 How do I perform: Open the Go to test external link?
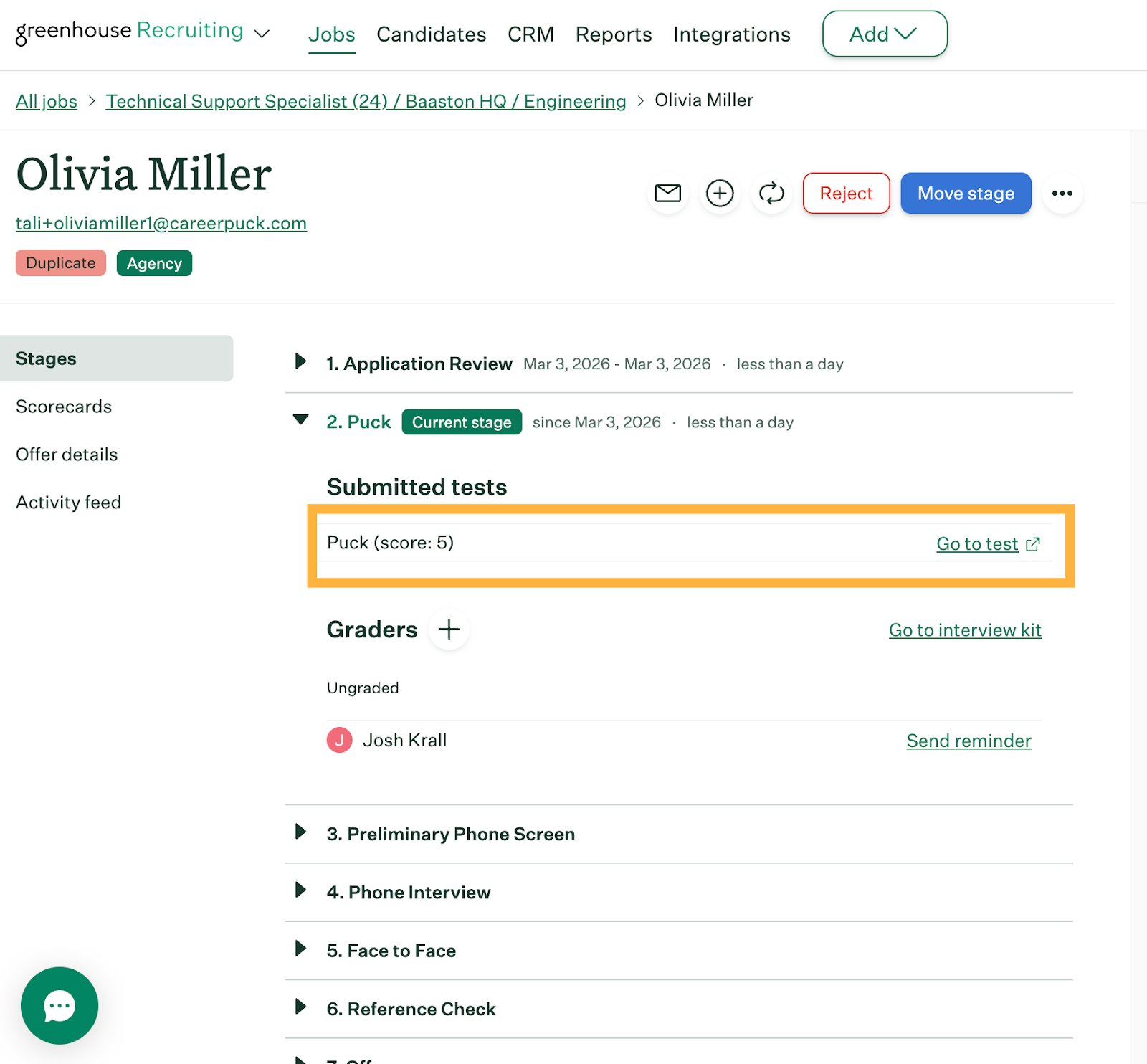[987, 544]
